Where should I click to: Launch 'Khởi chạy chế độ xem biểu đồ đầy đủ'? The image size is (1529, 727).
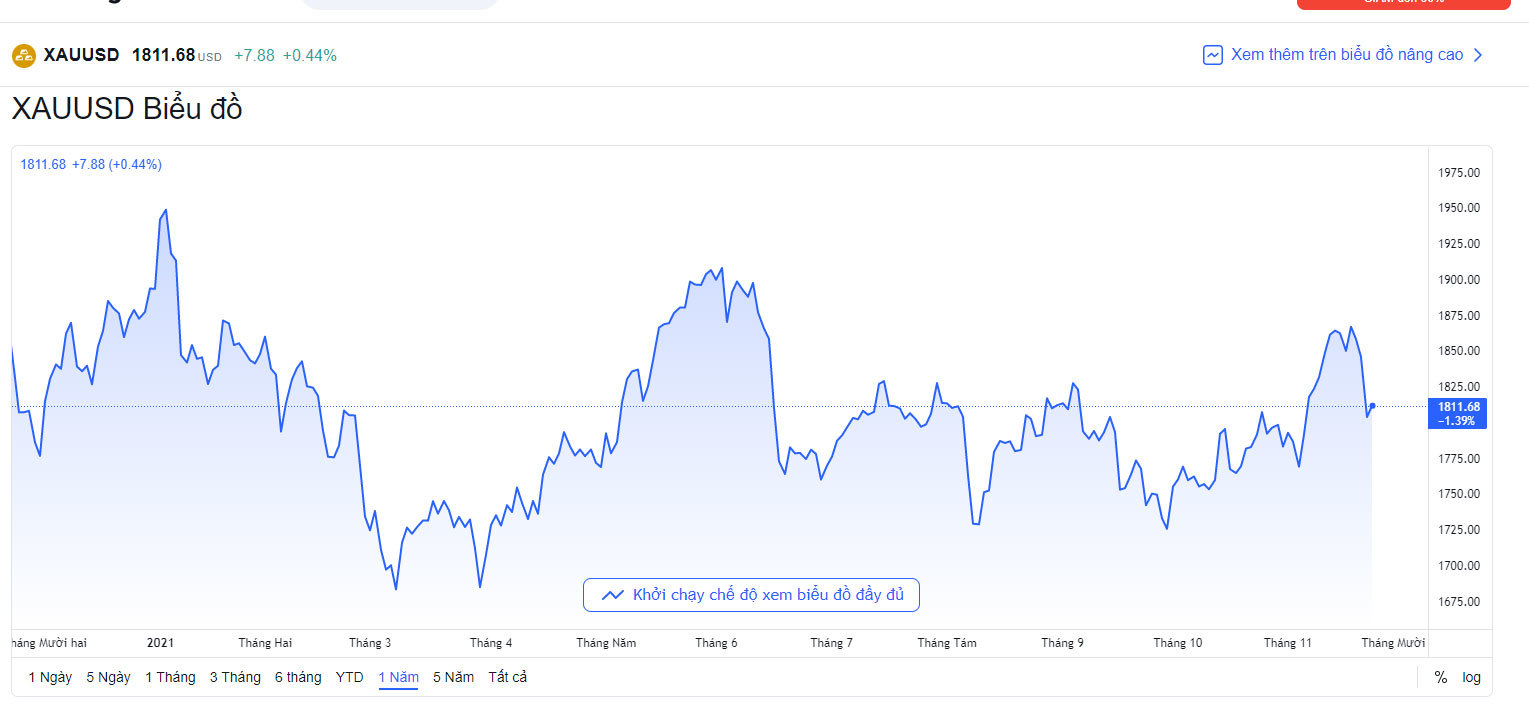click(751, 595)
